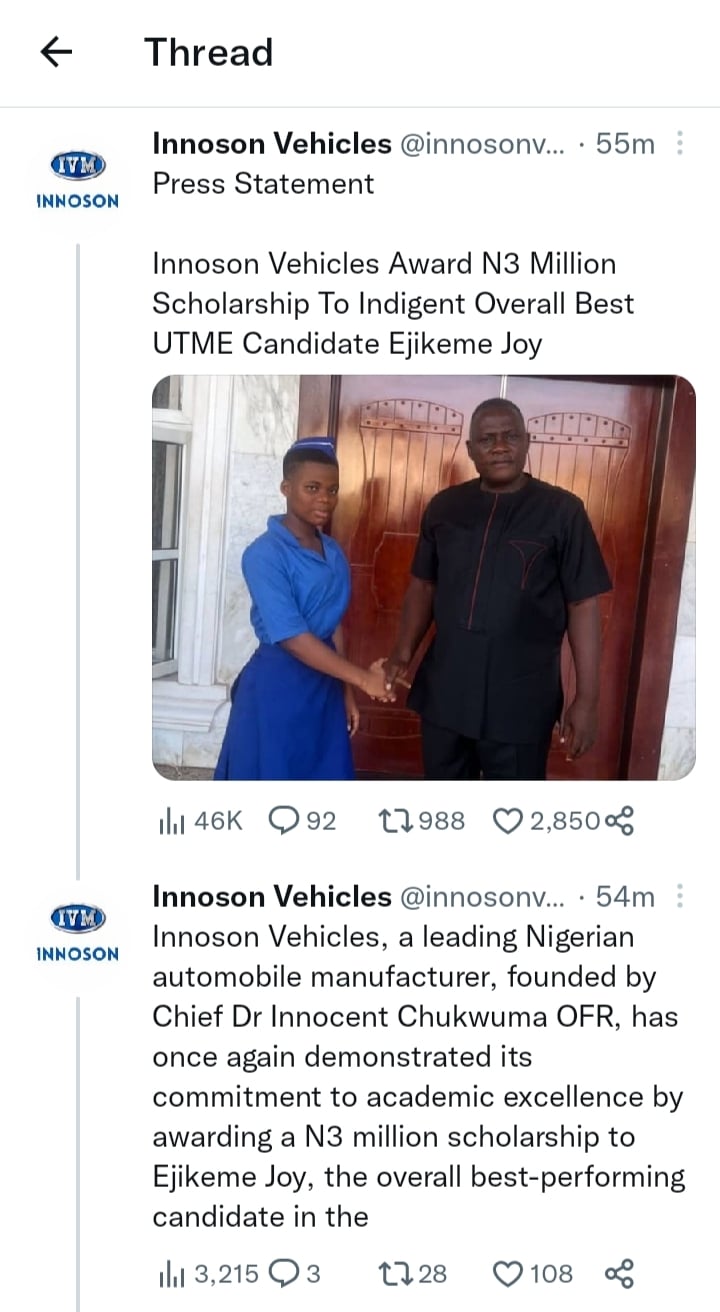The image size is (720, 1312).
Task: Retweet the first Innoson press statement tweet
Action: click(394, 821)
